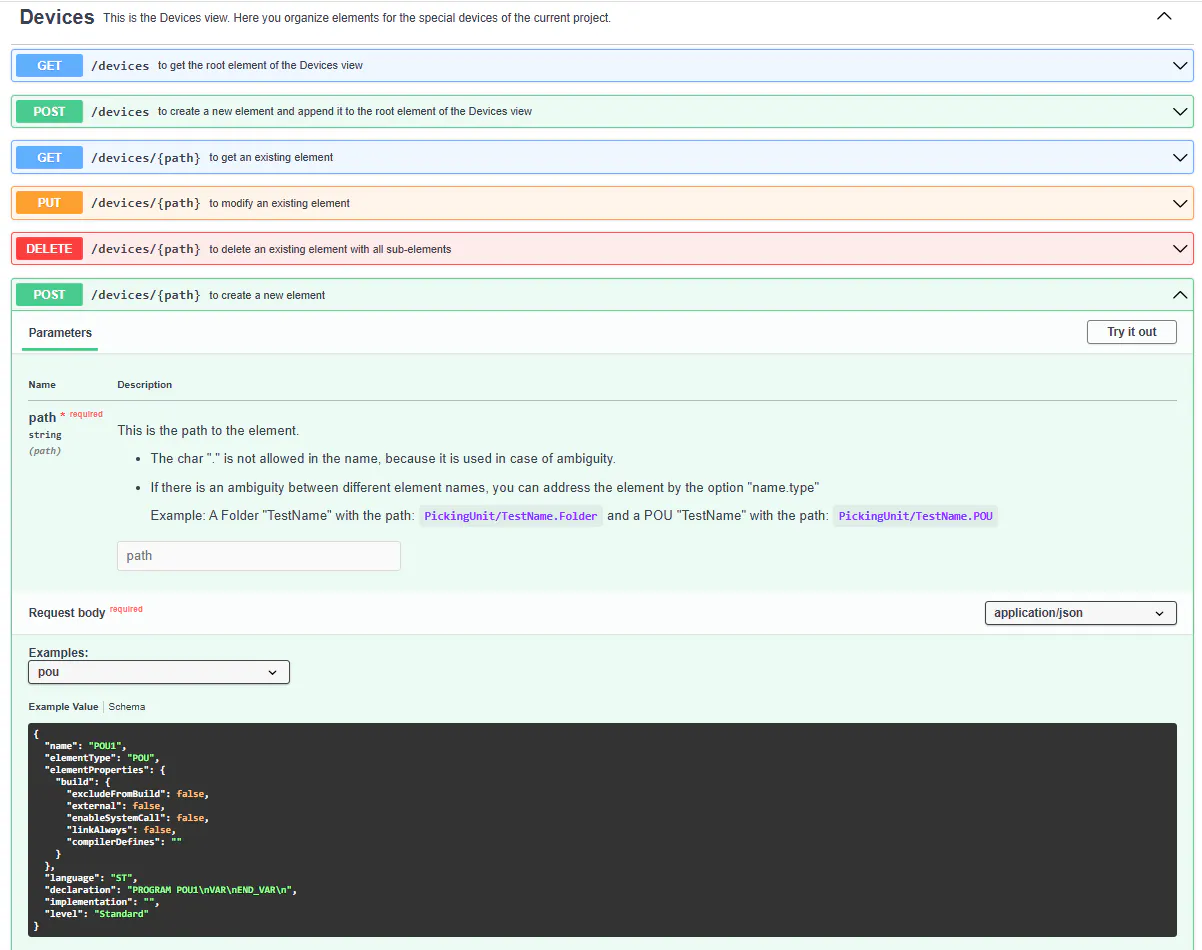Collapse the Devices section chevron
The width and height of the screenshot is (1202, 950).
point(1163,16)
